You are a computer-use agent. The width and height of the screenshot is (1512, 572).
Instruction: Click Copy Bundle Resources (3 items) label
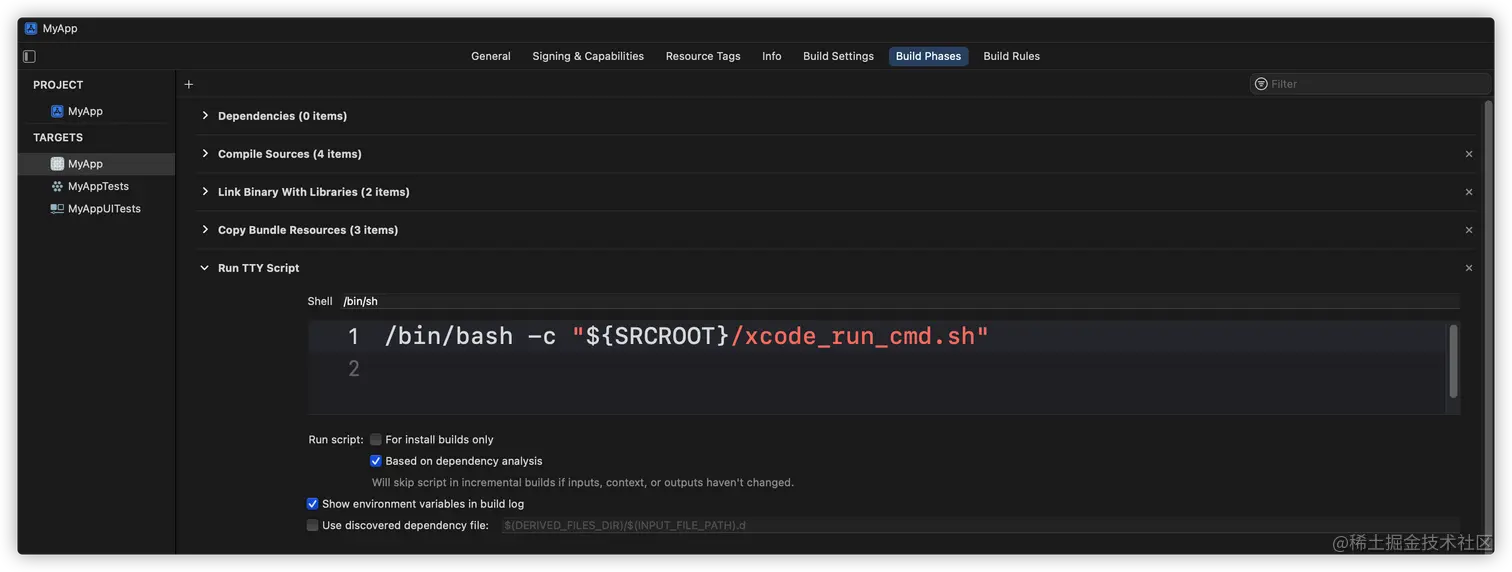pos(308,230)
